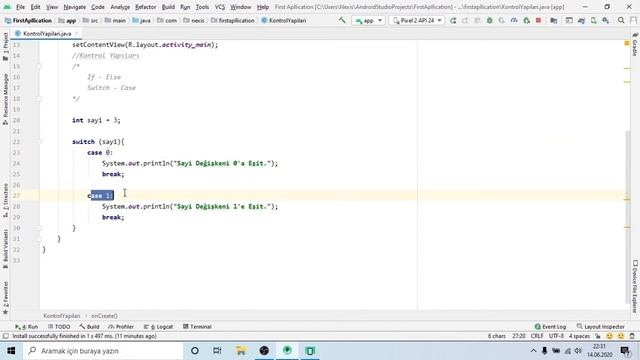Open the Layout Inspector panel

click(600, 327)
